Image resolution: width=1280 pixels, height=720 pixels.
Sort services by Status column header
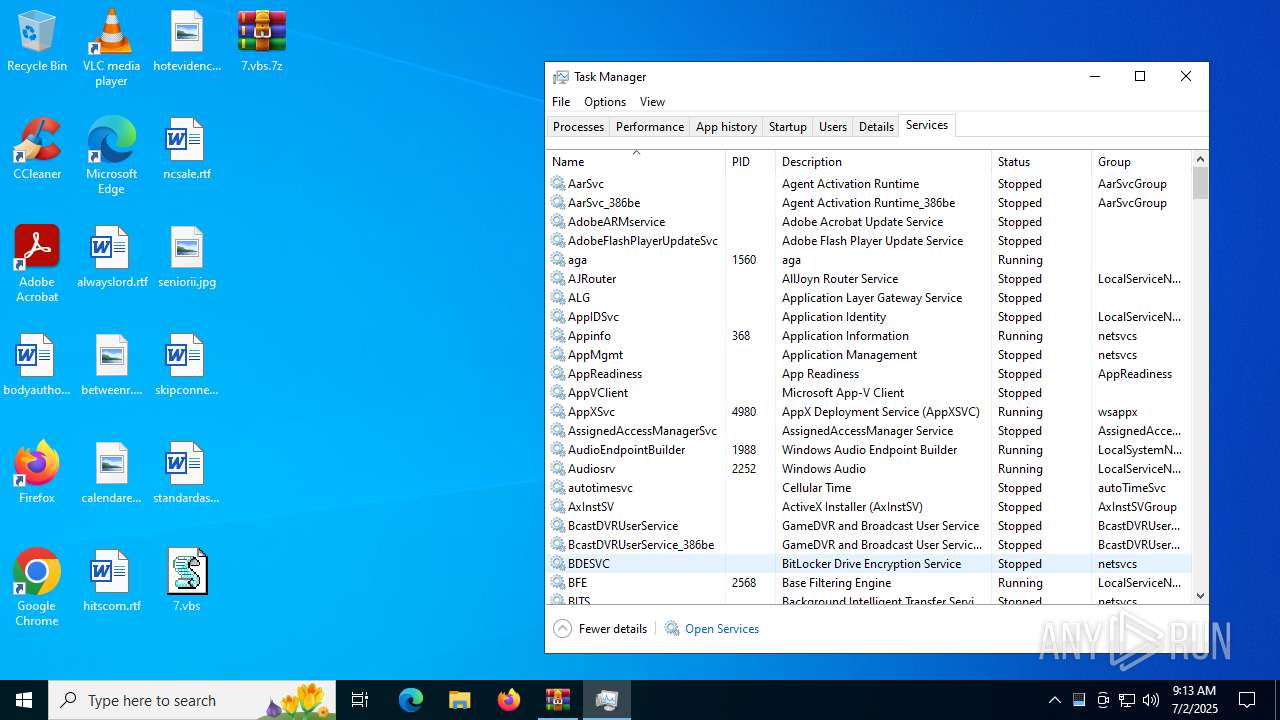[x=1041, y=161]
